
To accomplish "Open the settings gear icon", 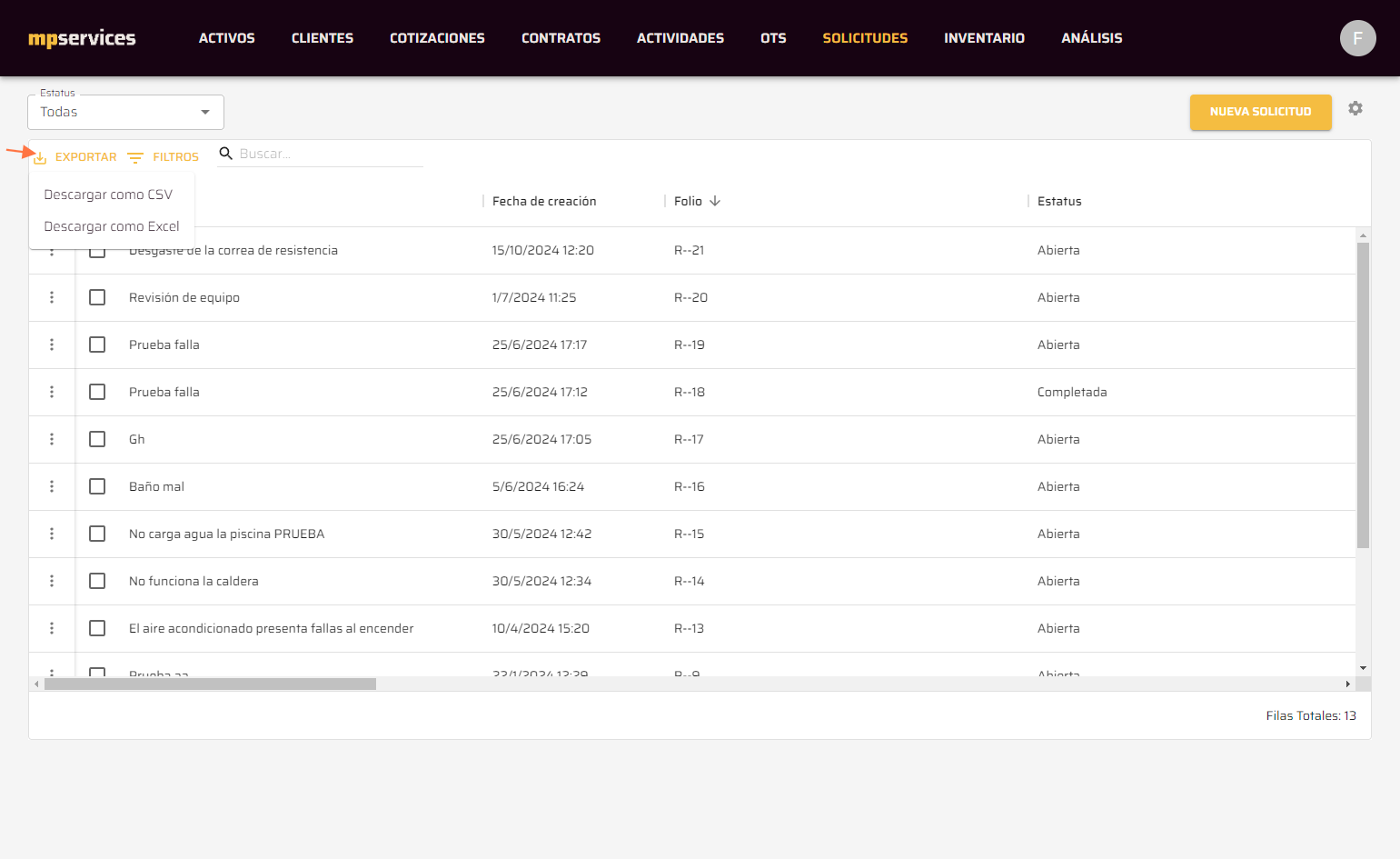I will (1355, 108).
